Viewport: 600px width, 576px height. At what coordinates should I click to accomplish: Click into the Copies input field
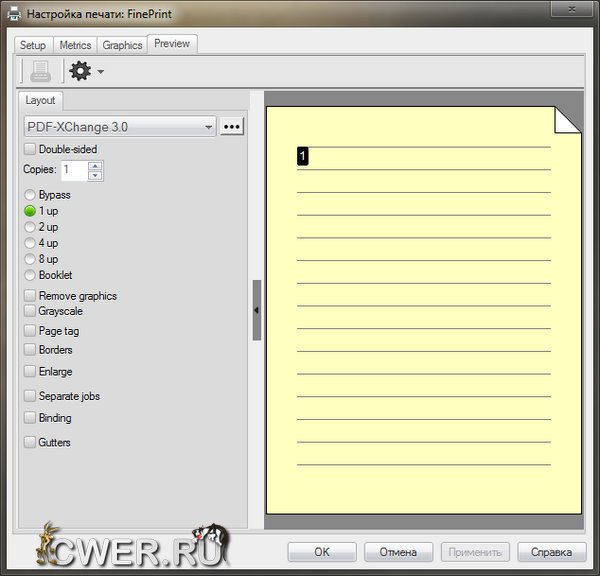coord(74,170)
